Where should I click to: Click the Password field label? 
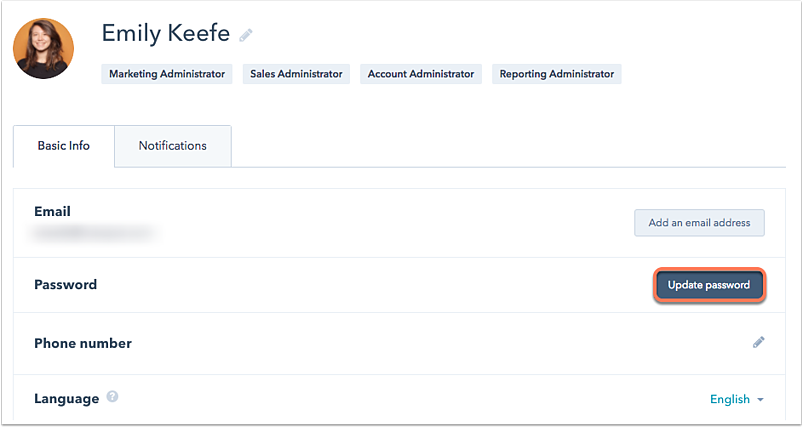point(66,285)
